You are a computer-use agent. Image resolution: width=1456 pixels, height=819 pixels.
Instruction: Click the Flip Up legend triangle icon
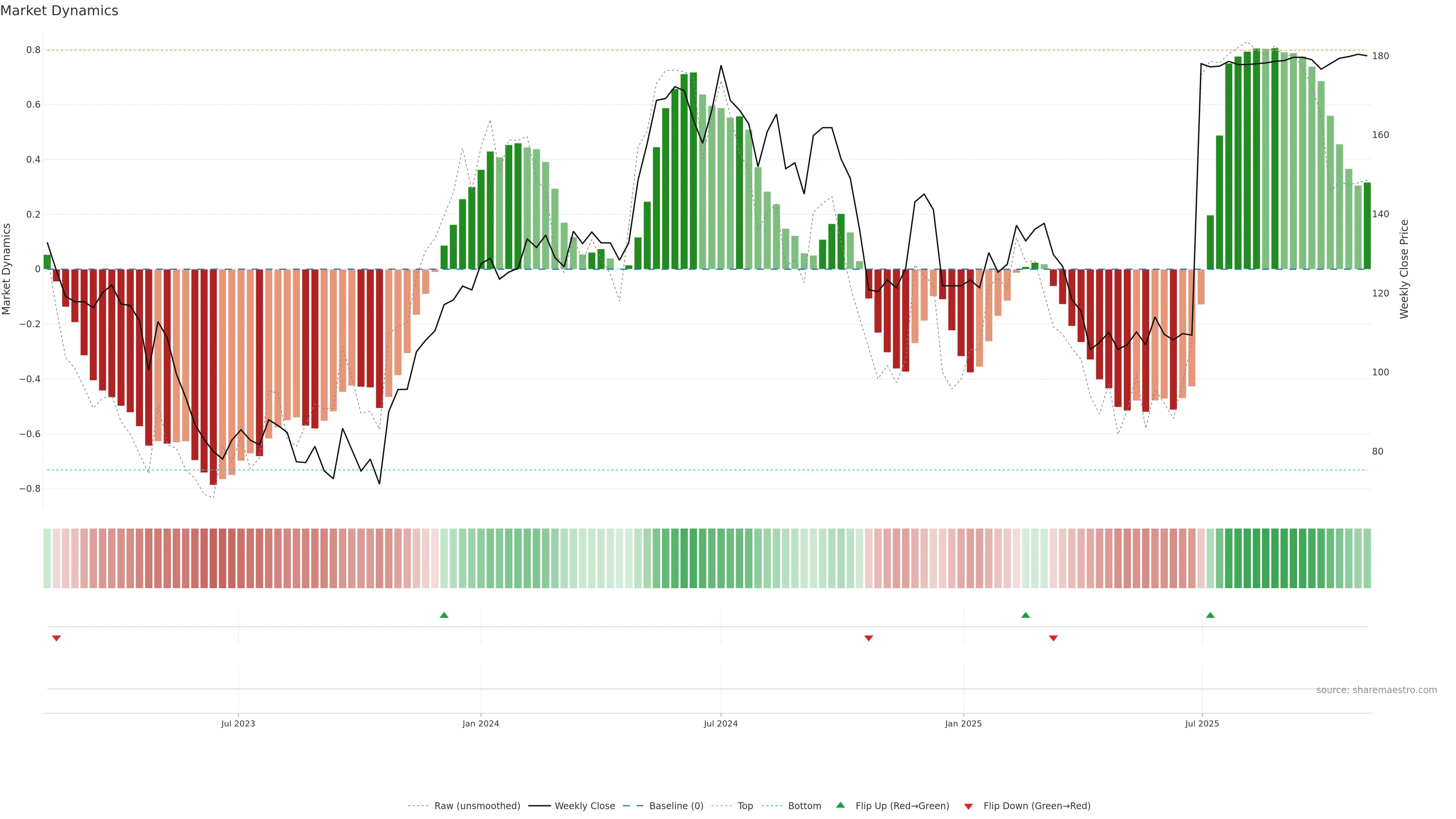pyautogui.click(x=841, y=805)
